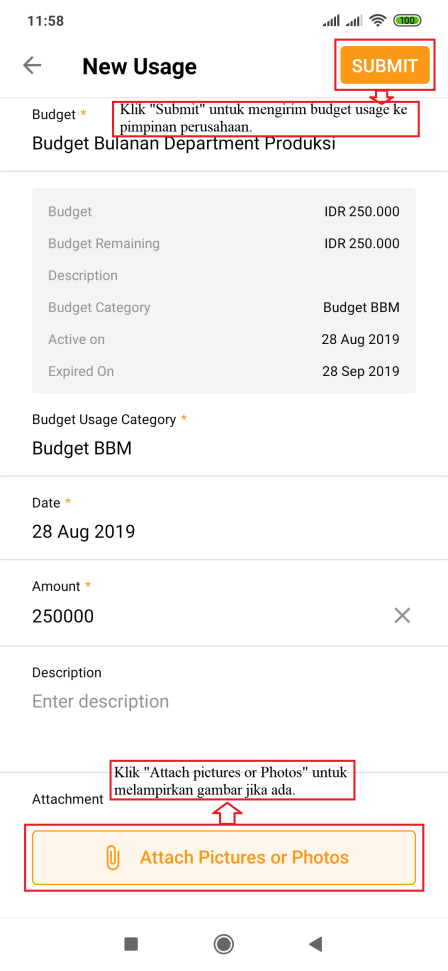Open the Budget selection field
Screen dimensions: 448x971
[224, 134]
